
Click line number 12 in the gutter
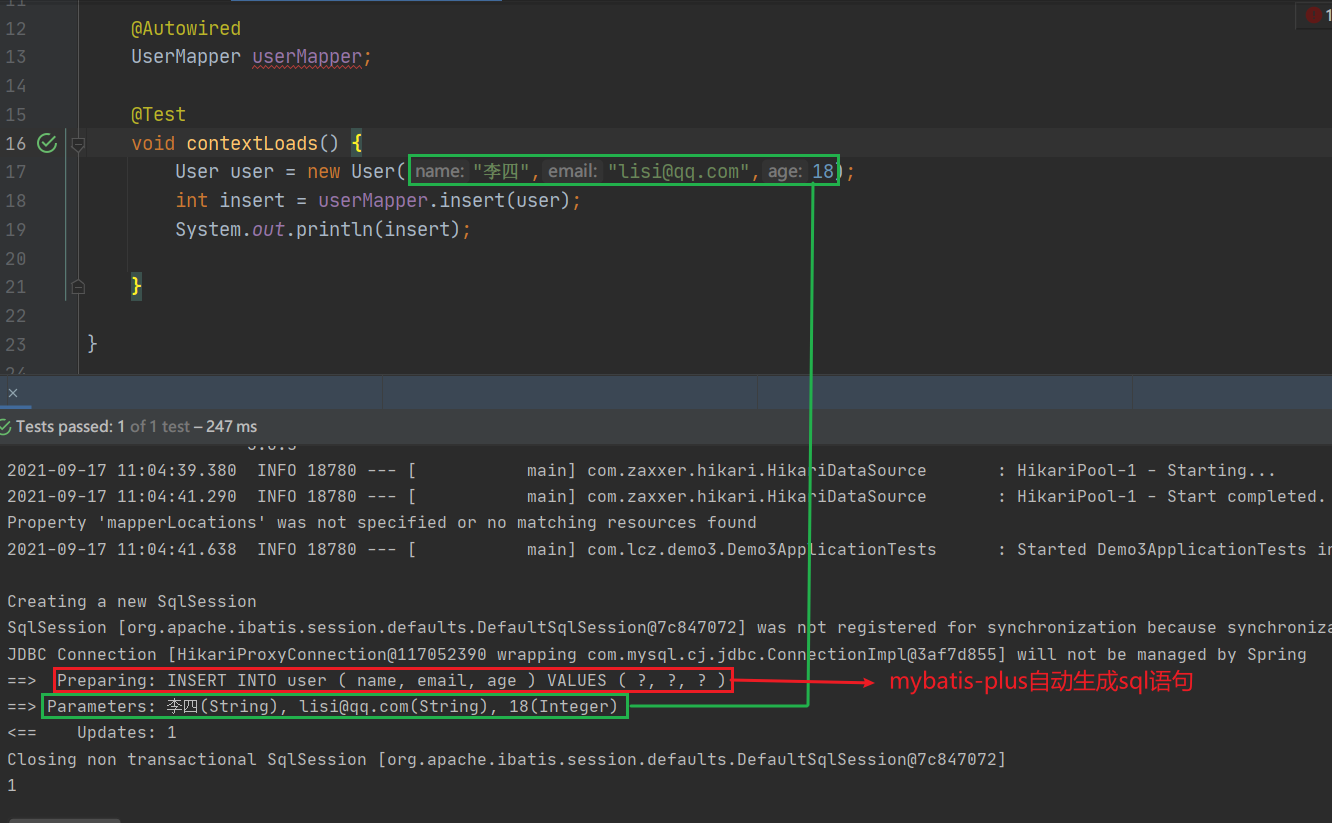coord(16,28)
